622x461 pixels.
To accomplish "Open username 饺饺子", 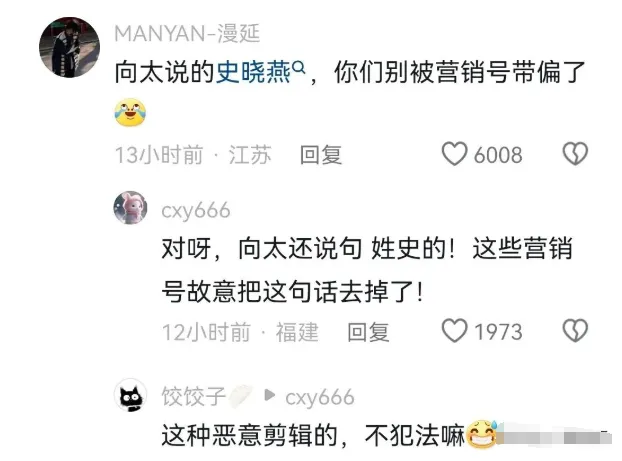I will pyautogui.click(x=193, y=396).
